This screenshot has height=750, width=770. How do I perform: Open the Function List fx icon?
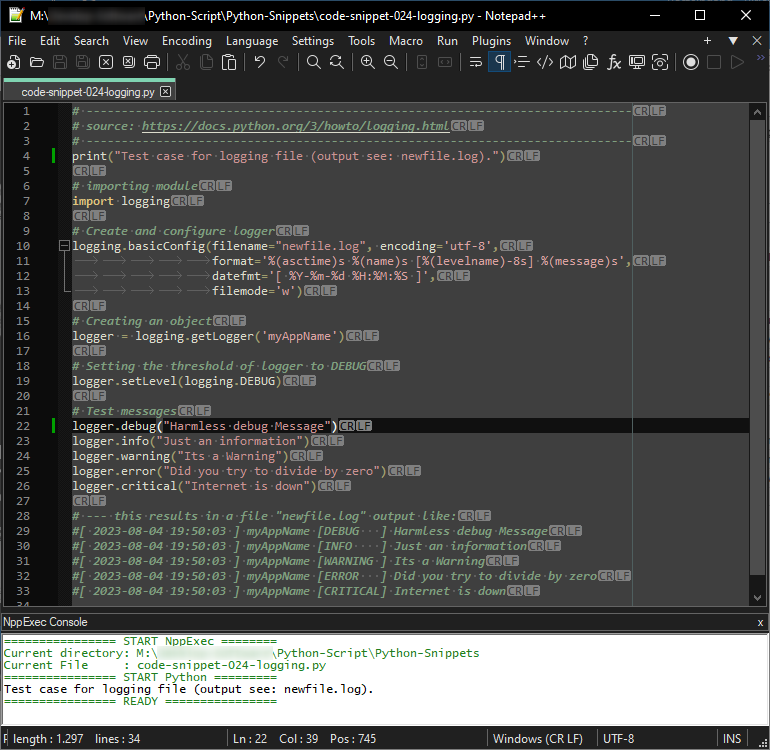(614, 62)
